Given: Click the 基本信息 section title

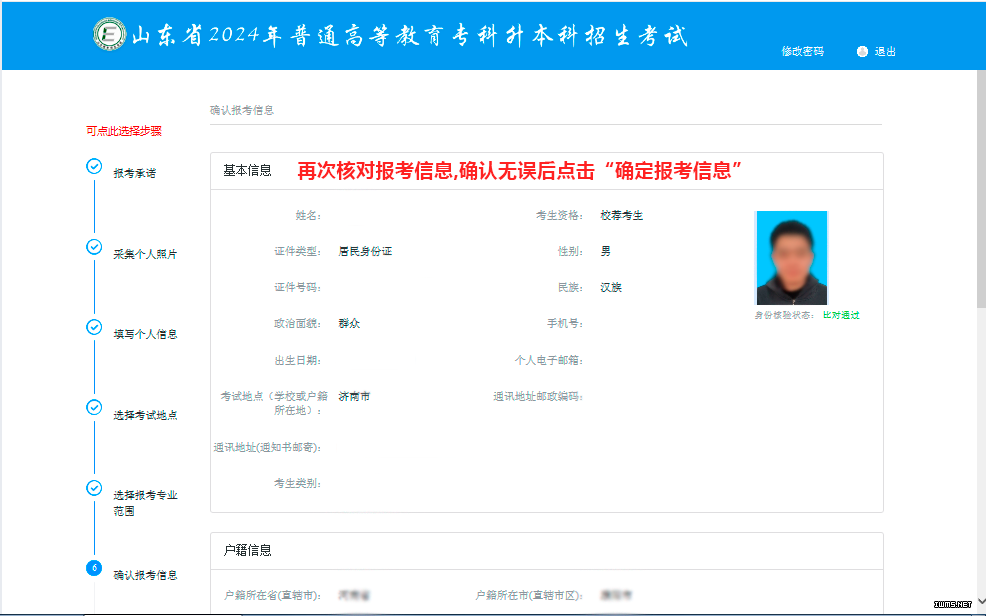Looking at the screenshot, I should [x=248, y=170].
